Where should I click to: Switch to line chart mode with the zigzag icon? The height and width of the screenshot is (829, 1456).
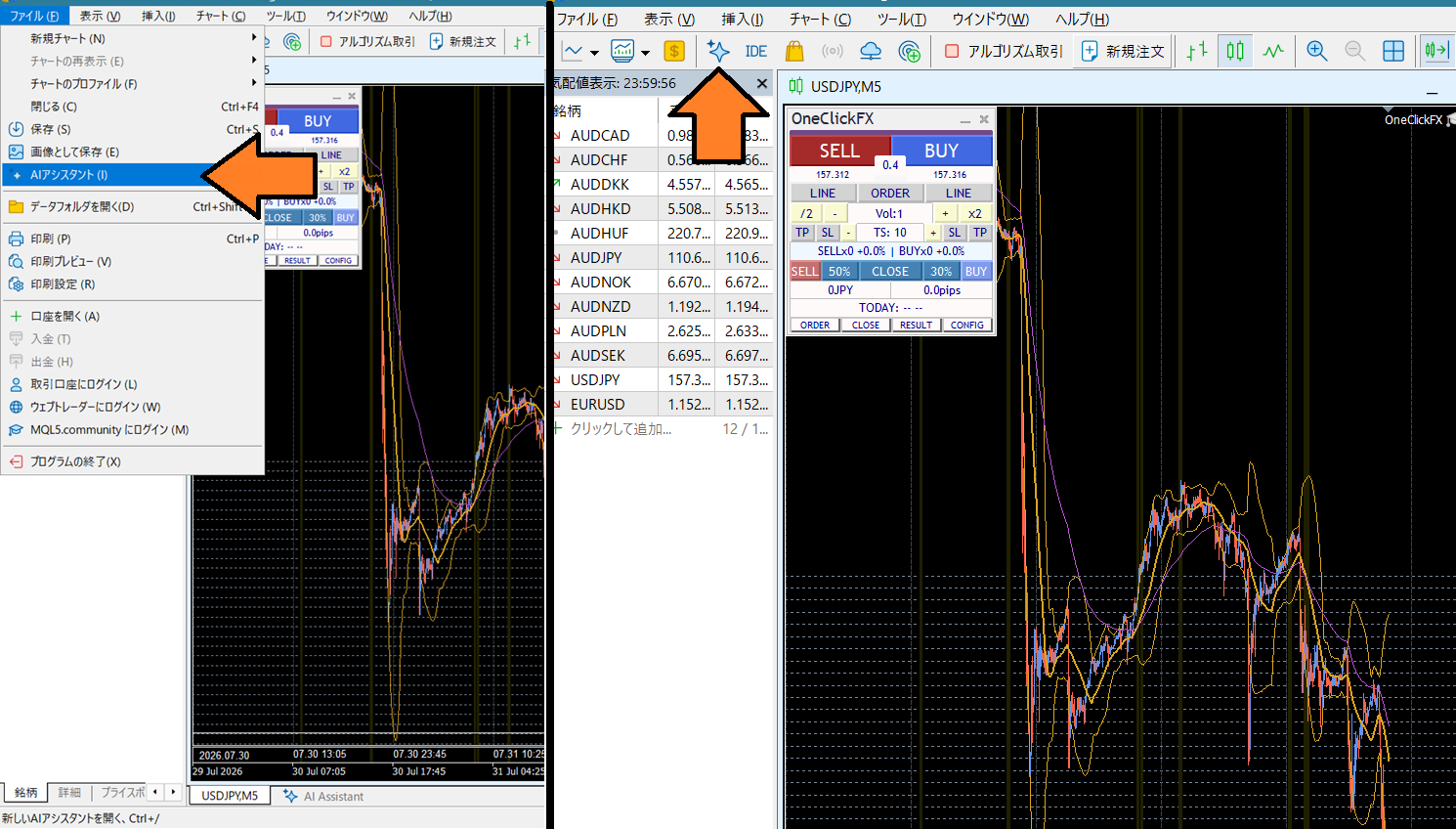1273,51
